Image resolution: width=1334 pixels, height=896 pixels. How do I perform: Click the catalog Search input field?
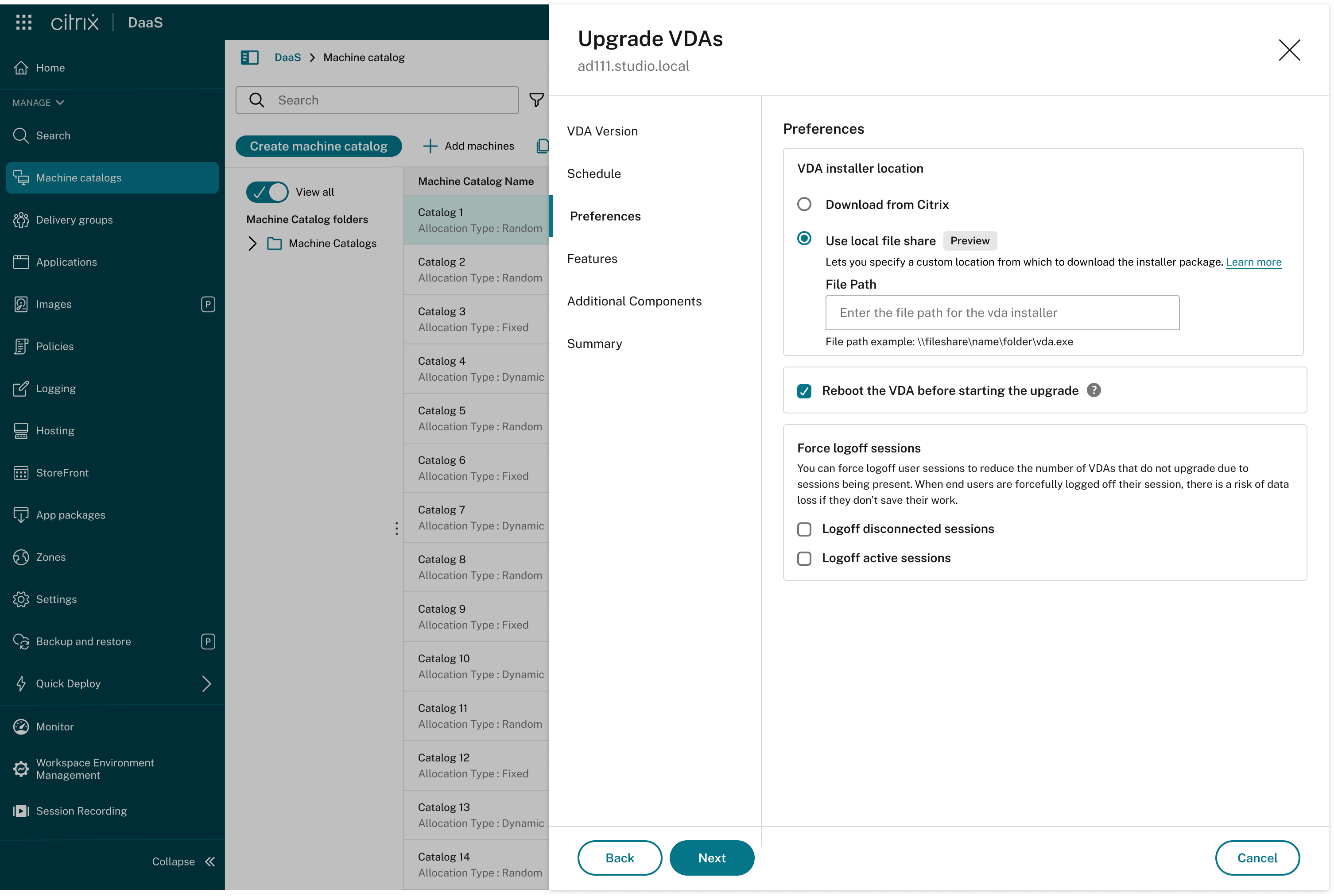[x=376, y=100]
